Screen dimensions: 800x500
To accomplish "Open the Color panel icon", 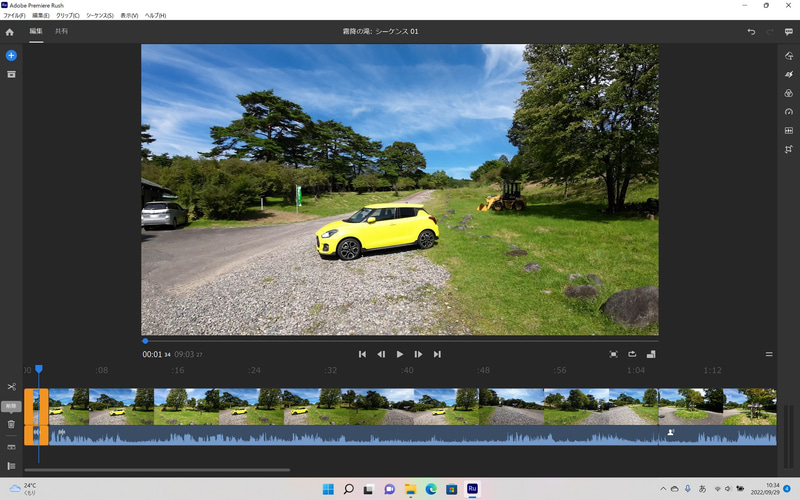I will coord(789,93).
